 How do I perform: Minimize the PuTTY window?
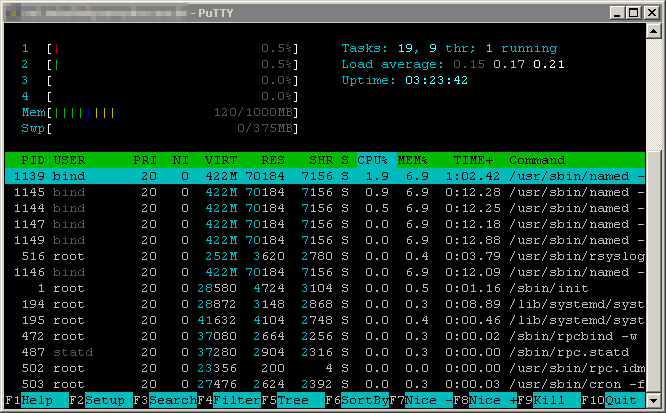tap(617, 13)
